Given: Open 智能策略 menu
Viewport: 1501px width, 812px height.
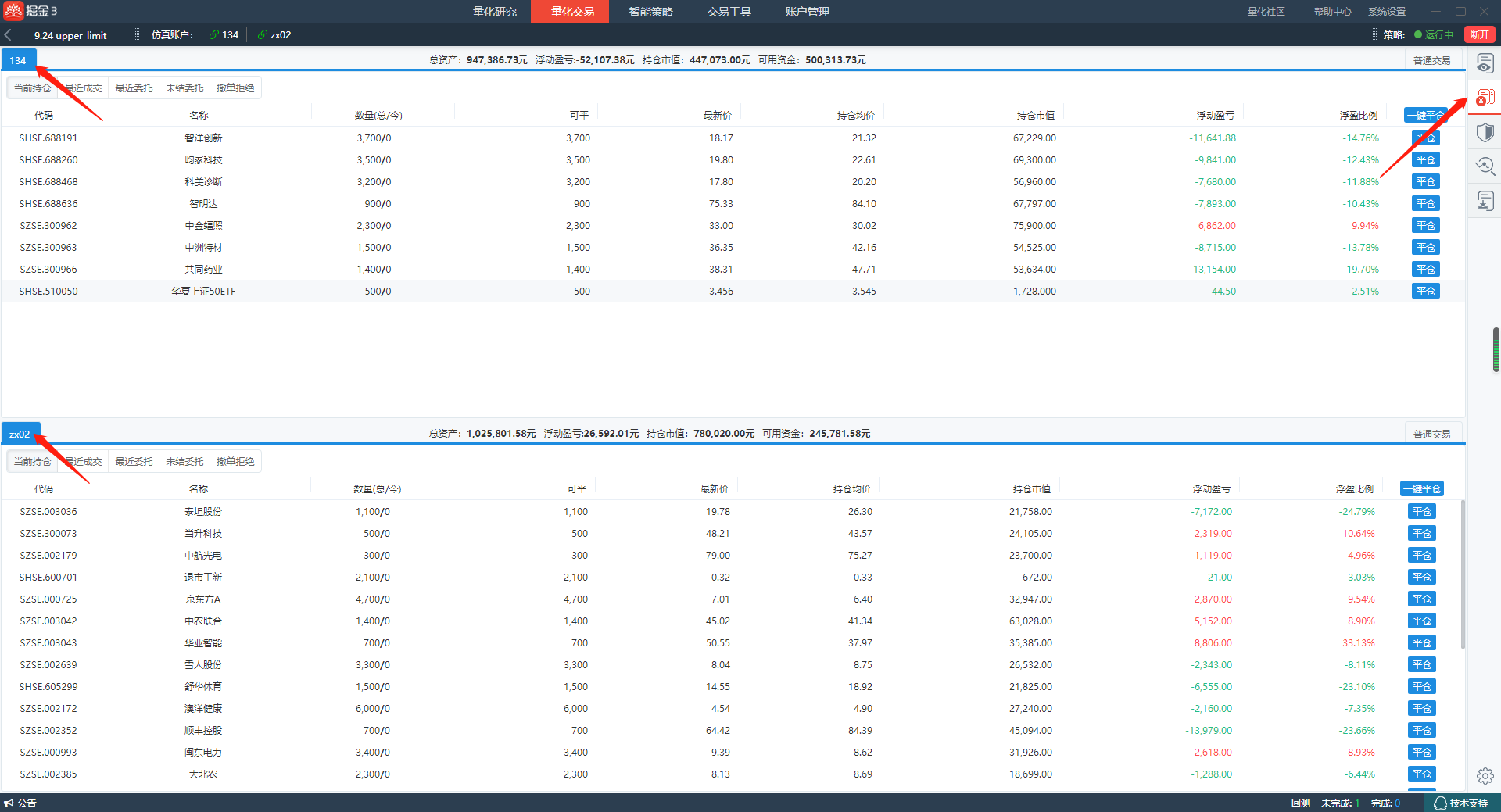Looking at the screenshot, I should (x=650, y=12).
